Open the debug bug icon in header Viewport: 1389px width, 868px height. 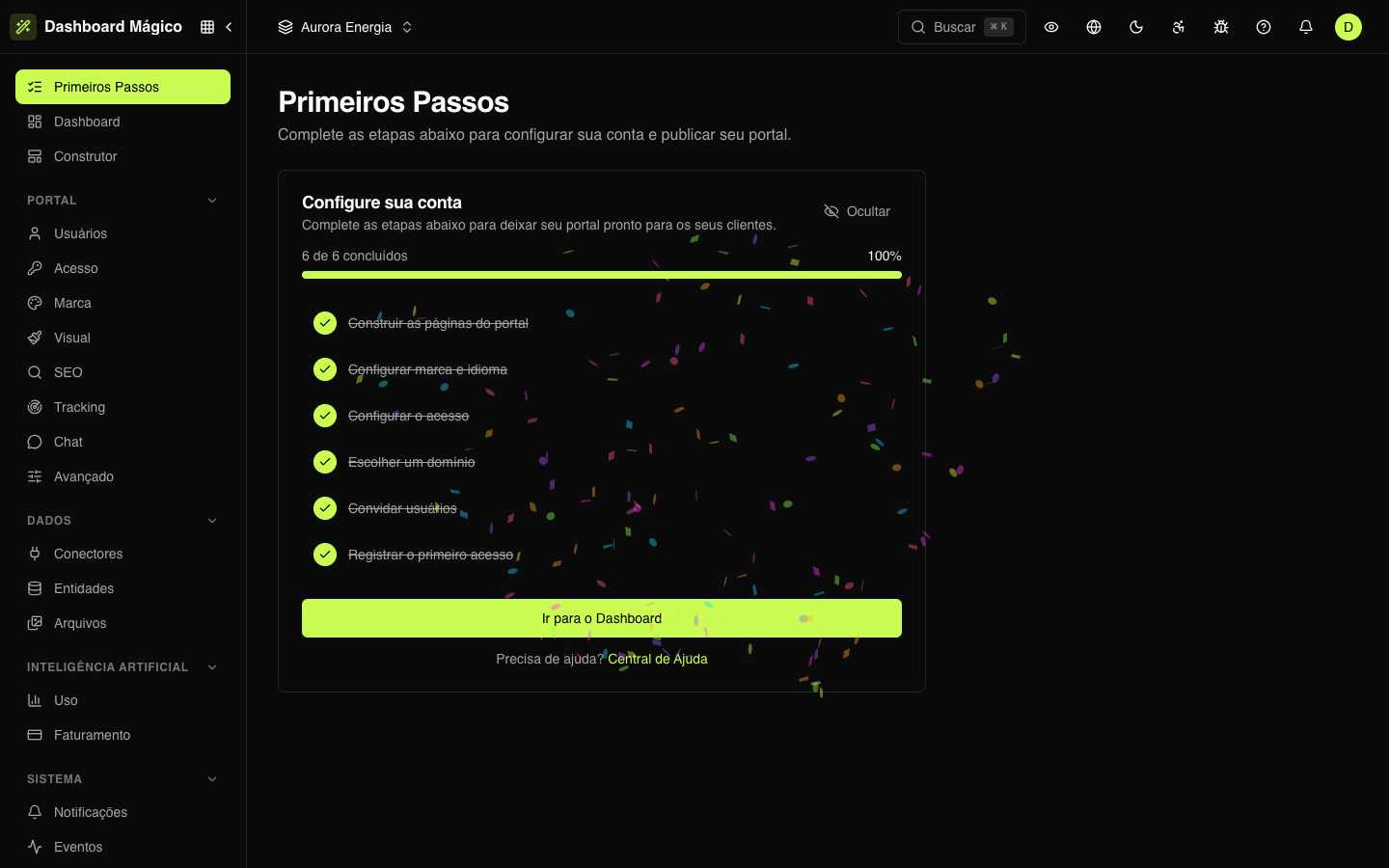click(1221, 27)
